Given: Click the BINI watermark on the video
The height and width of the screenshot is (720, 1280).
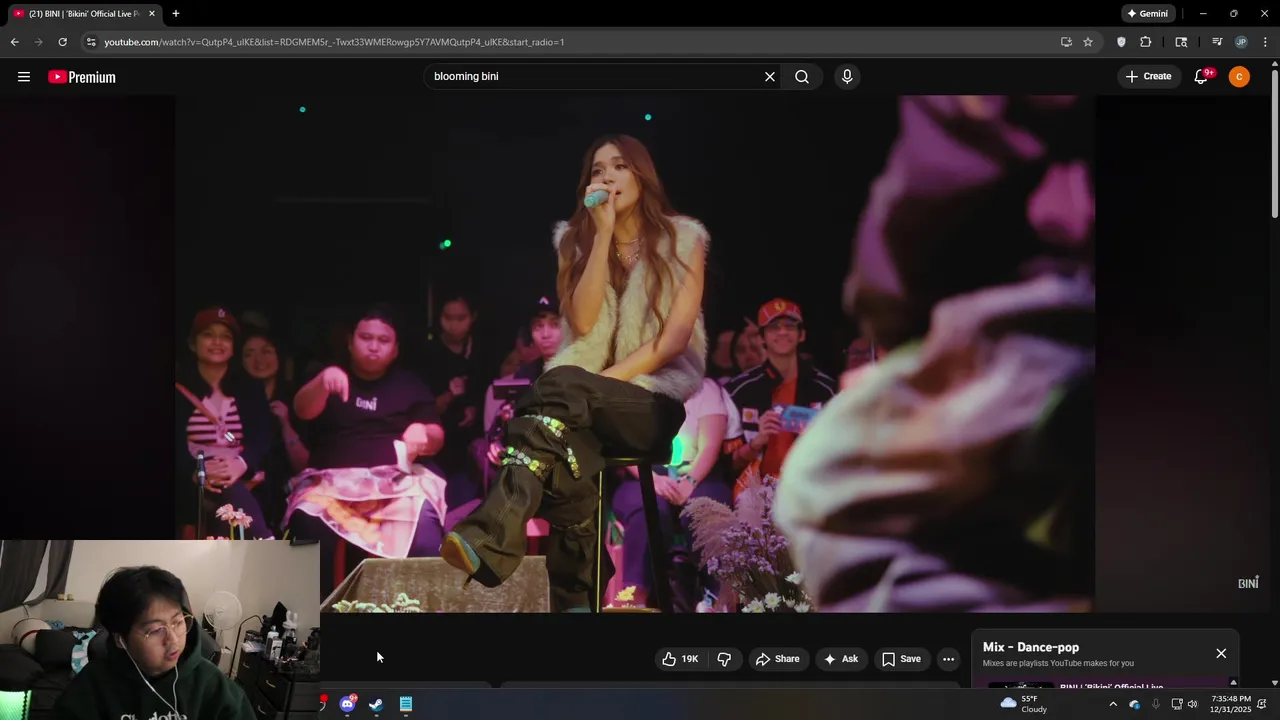Looking at the screenshot, I should point(1248,583).
